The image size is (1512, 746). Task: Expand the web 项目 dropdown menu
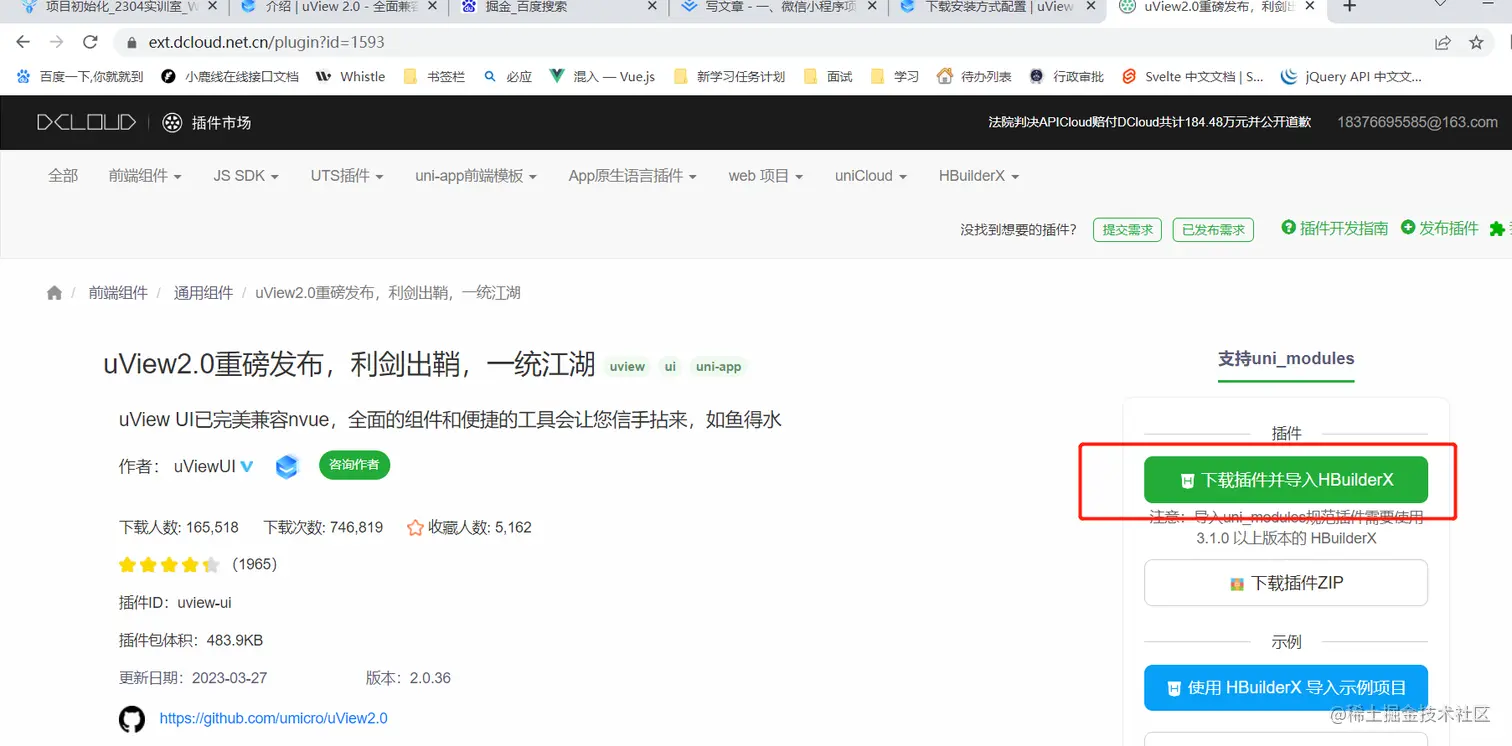tap(766, 175)
